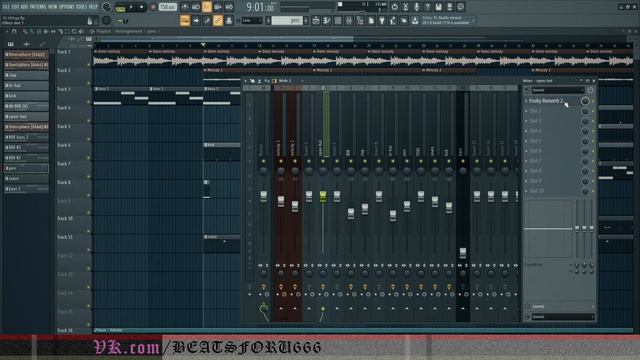Image resolution: width=640 pixels, height=360 pixels.
Task: Click the open-hat mixer track volume fader
Action: click(323, 196)
